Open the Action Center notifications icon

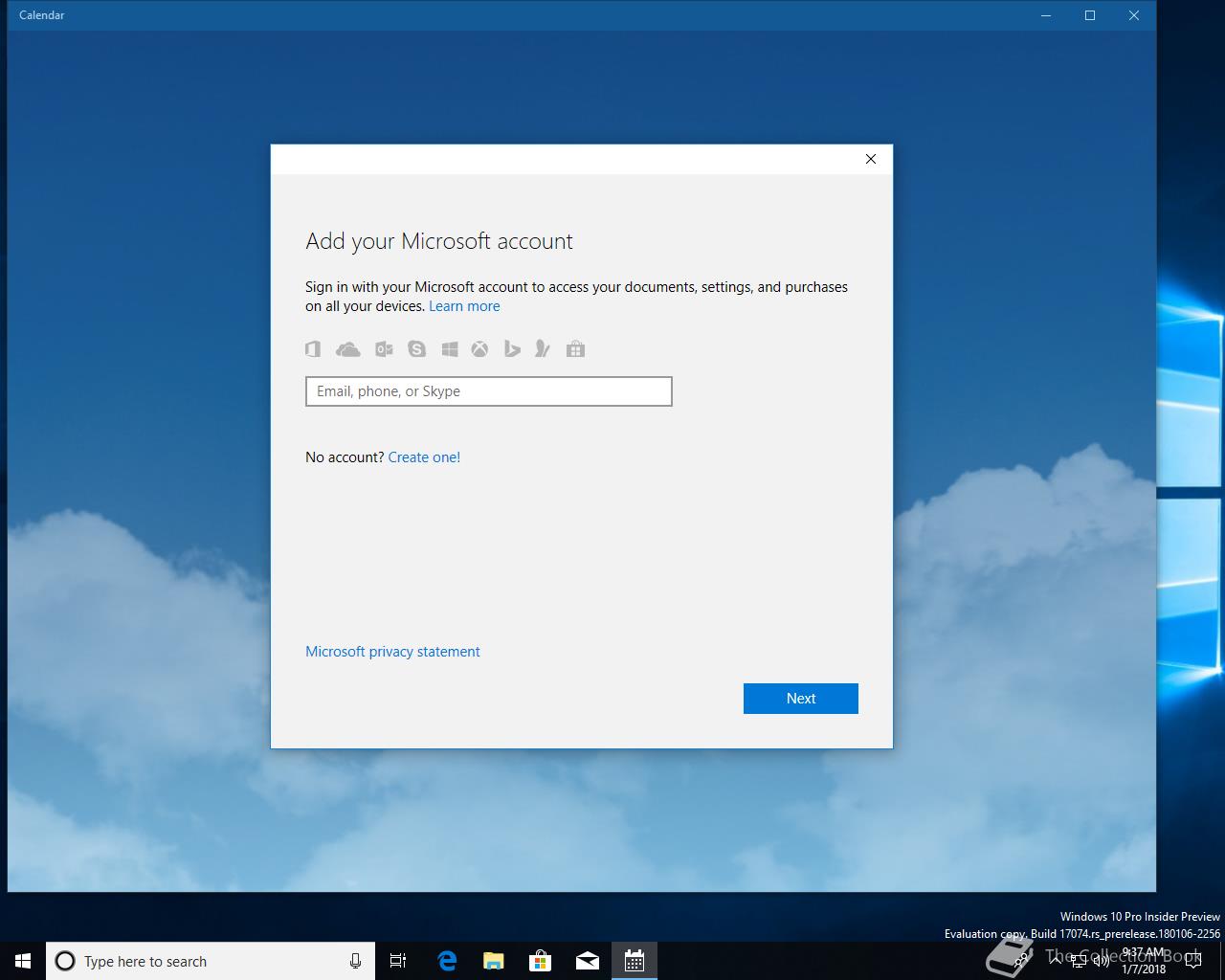[x=1192, y=961]
